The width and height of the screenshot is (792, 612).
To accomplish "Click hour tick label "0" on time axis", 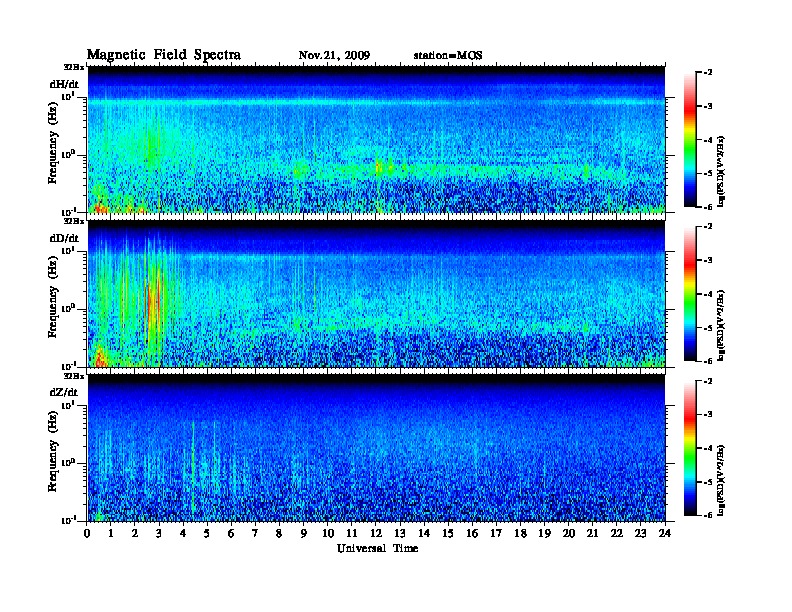I will pos(87,533).
